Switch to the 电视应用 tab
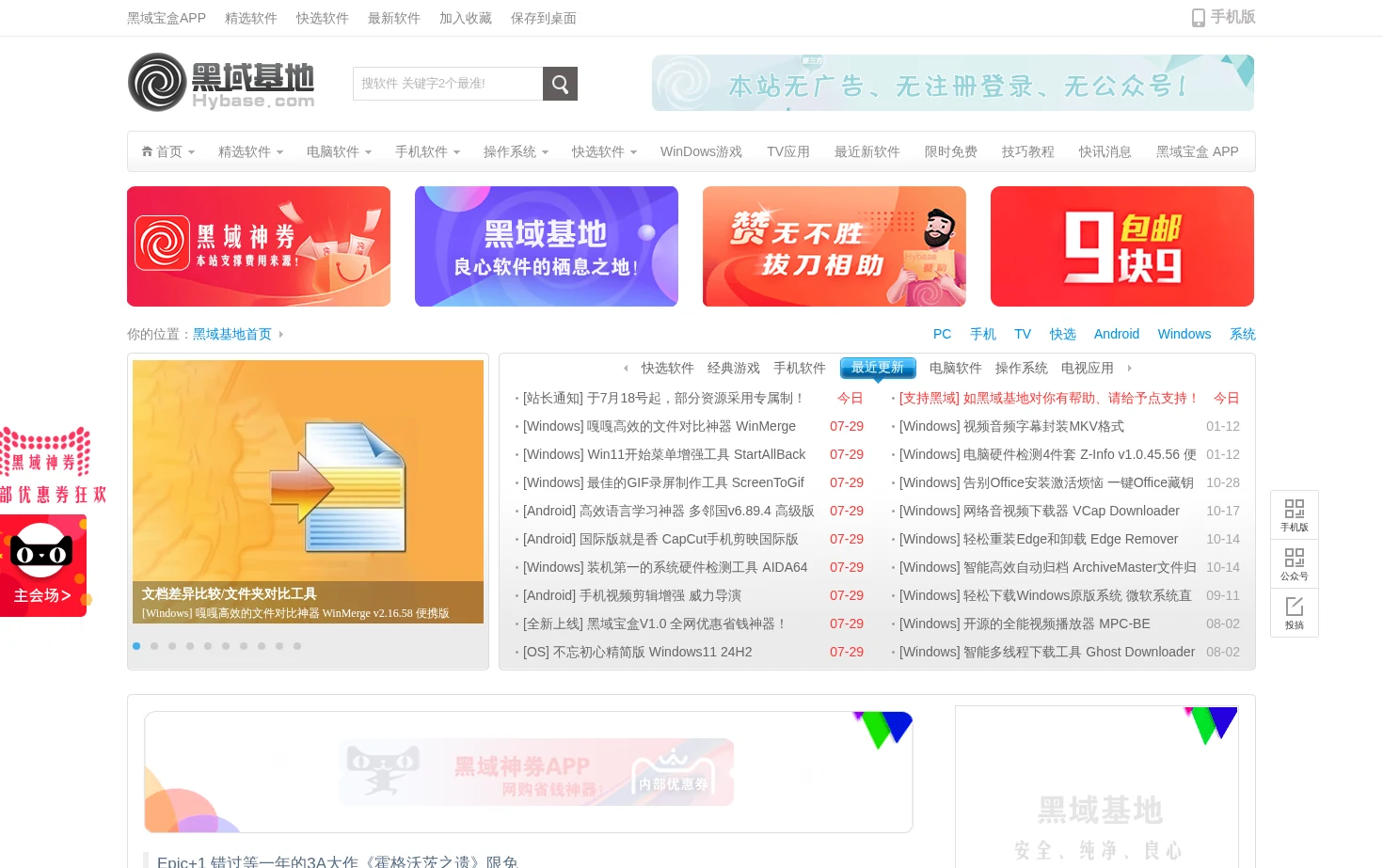The image size is (1383, 868). (1088, 368)
